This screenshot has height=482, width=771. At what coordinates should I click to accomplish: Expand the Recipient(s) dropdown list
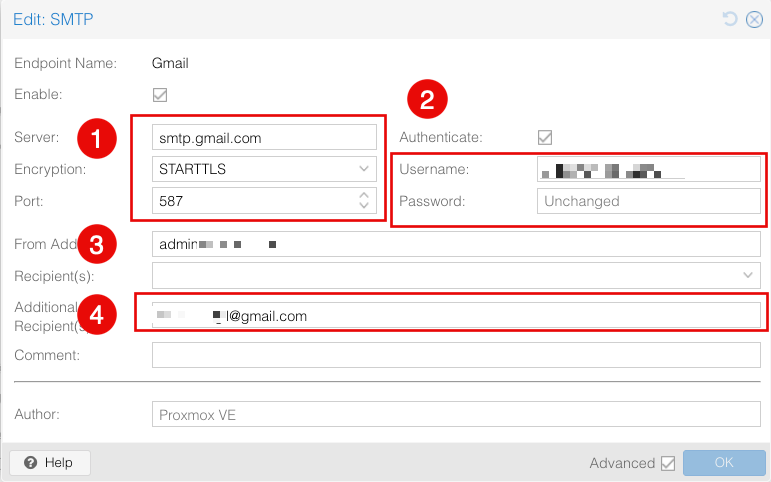click(748, 274)
